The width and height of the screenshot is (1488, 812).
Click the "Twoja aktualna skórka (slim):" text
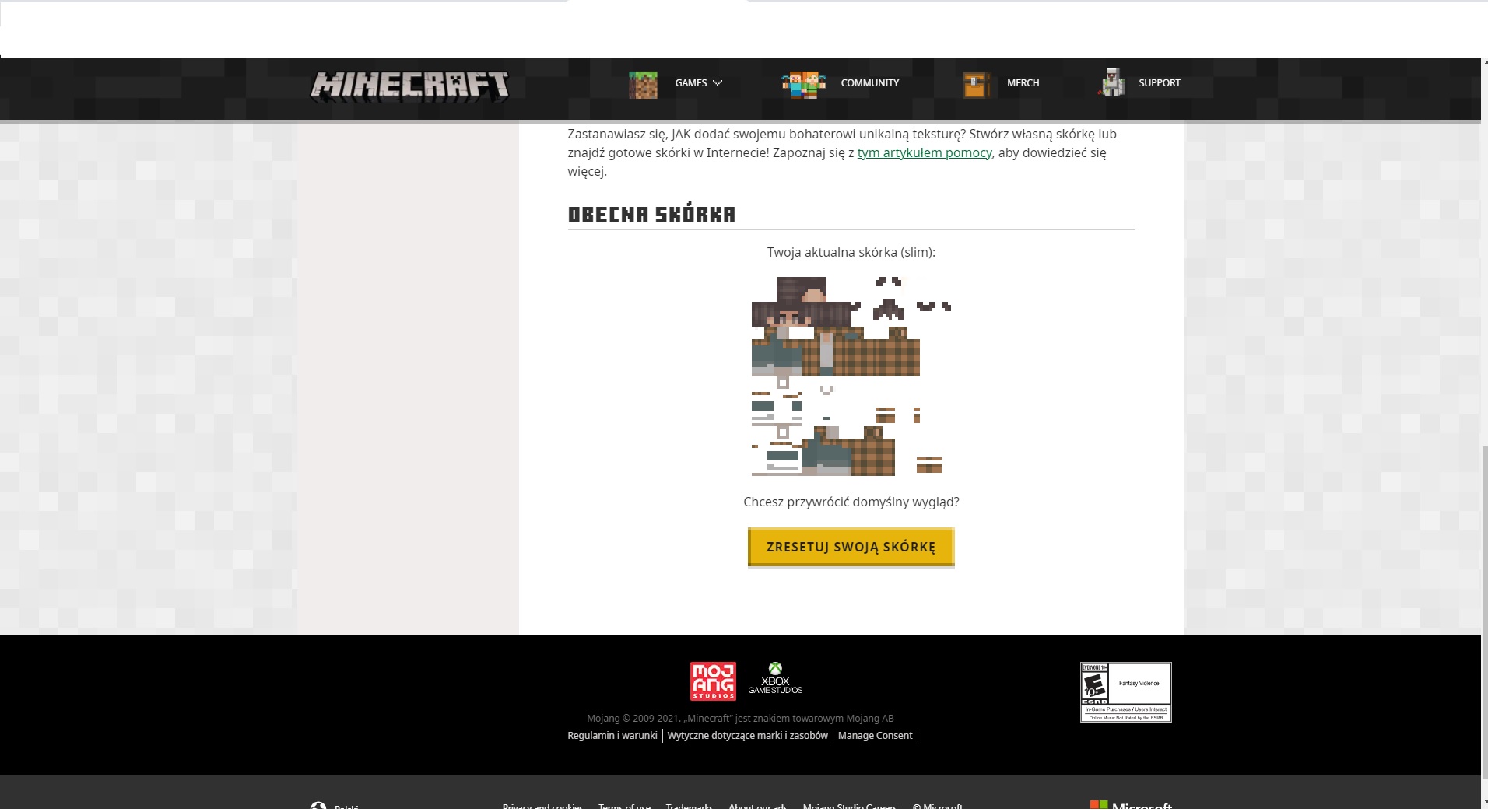point(851,252)
